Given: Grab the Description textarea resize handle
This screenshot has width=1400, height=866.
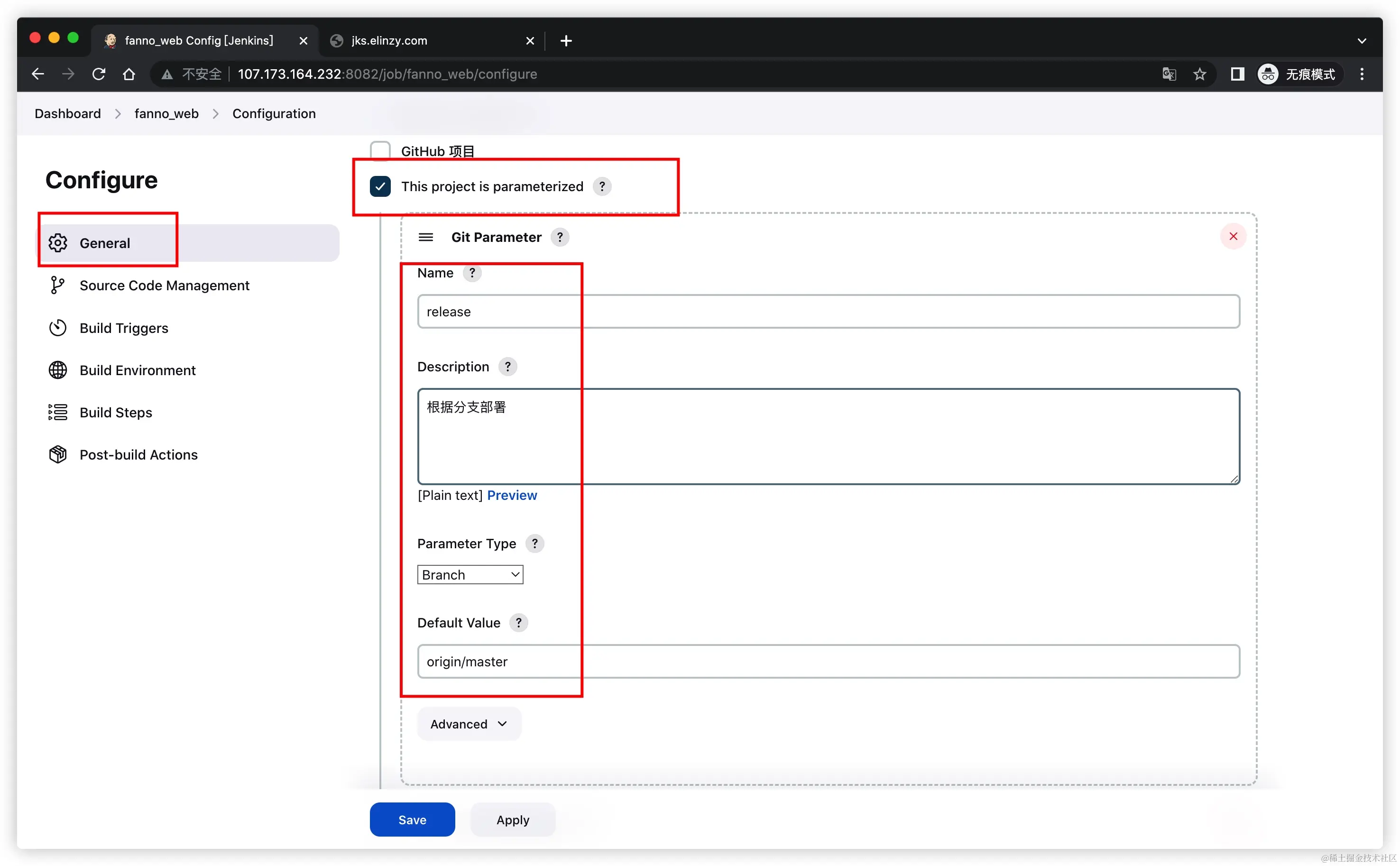Looking at the screenshot, I should point(1234,479).
